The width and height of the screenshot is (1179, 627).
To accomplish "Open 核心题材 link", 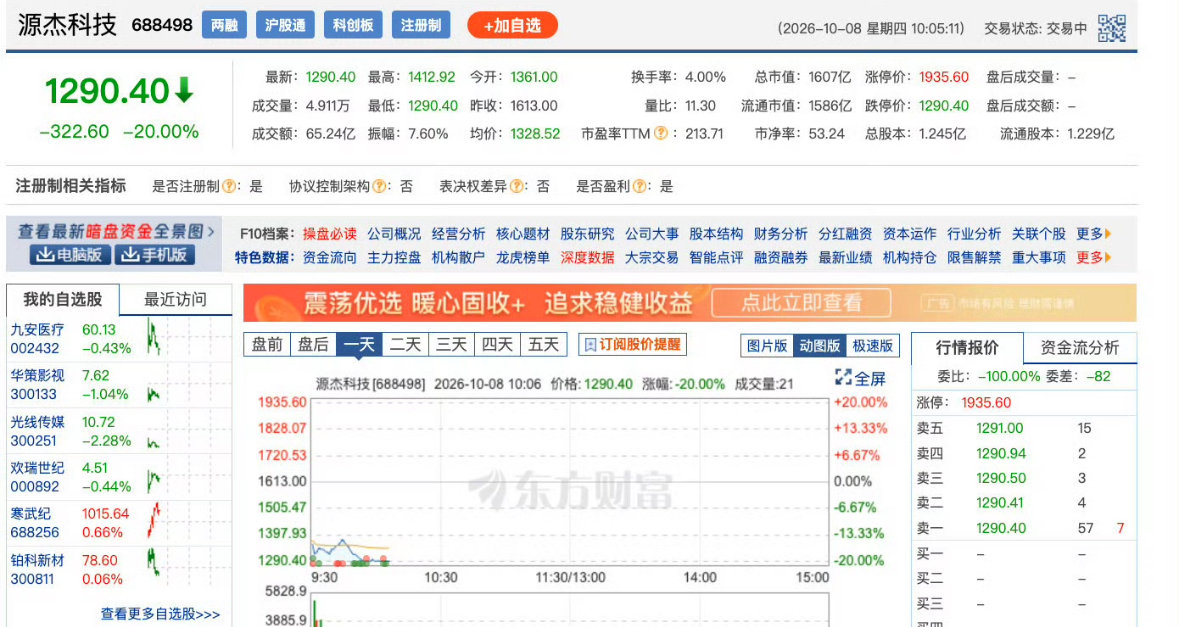I will [x=523, y=234].
